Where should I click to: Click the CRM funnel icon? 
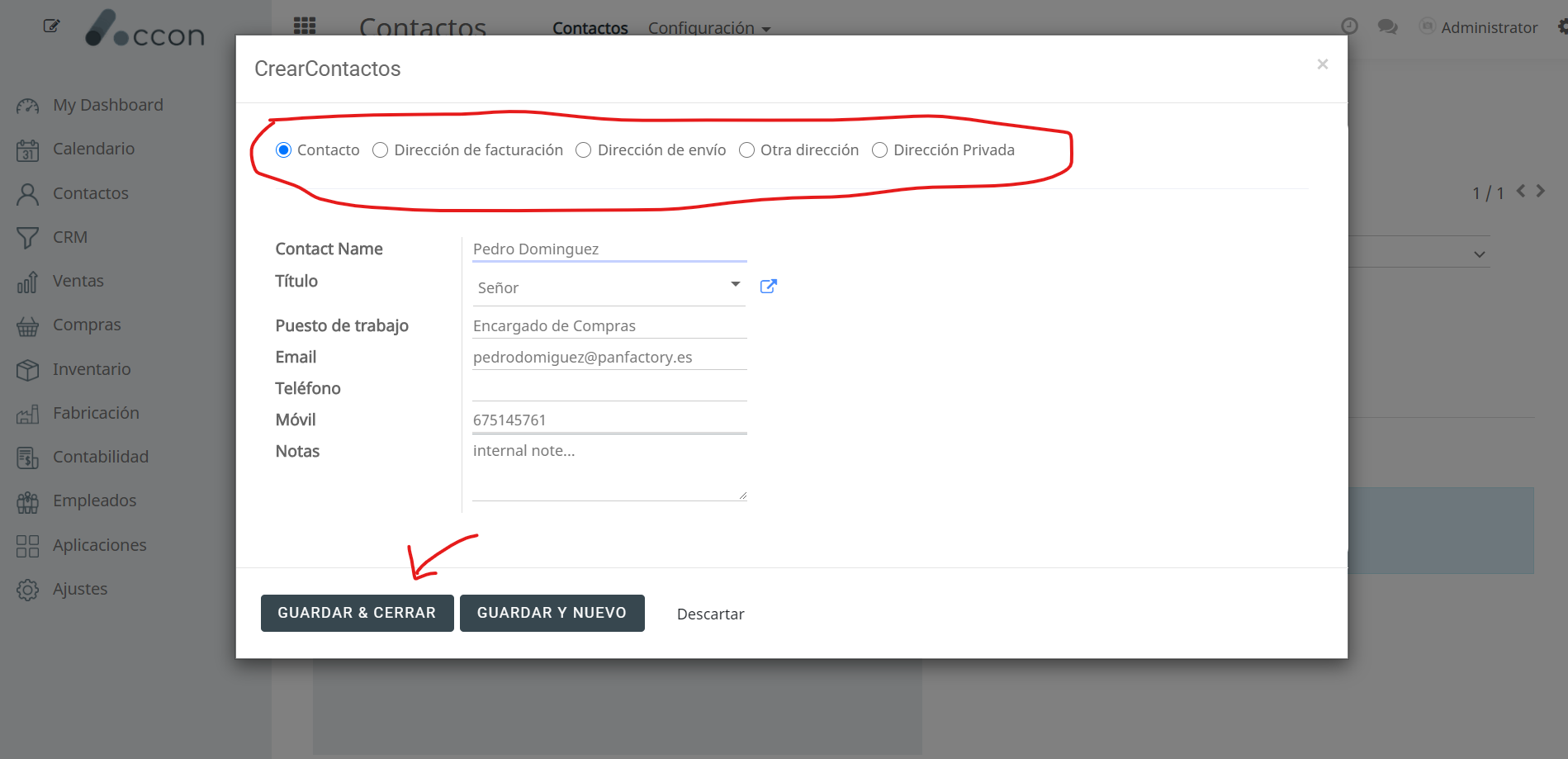point(27,238)
